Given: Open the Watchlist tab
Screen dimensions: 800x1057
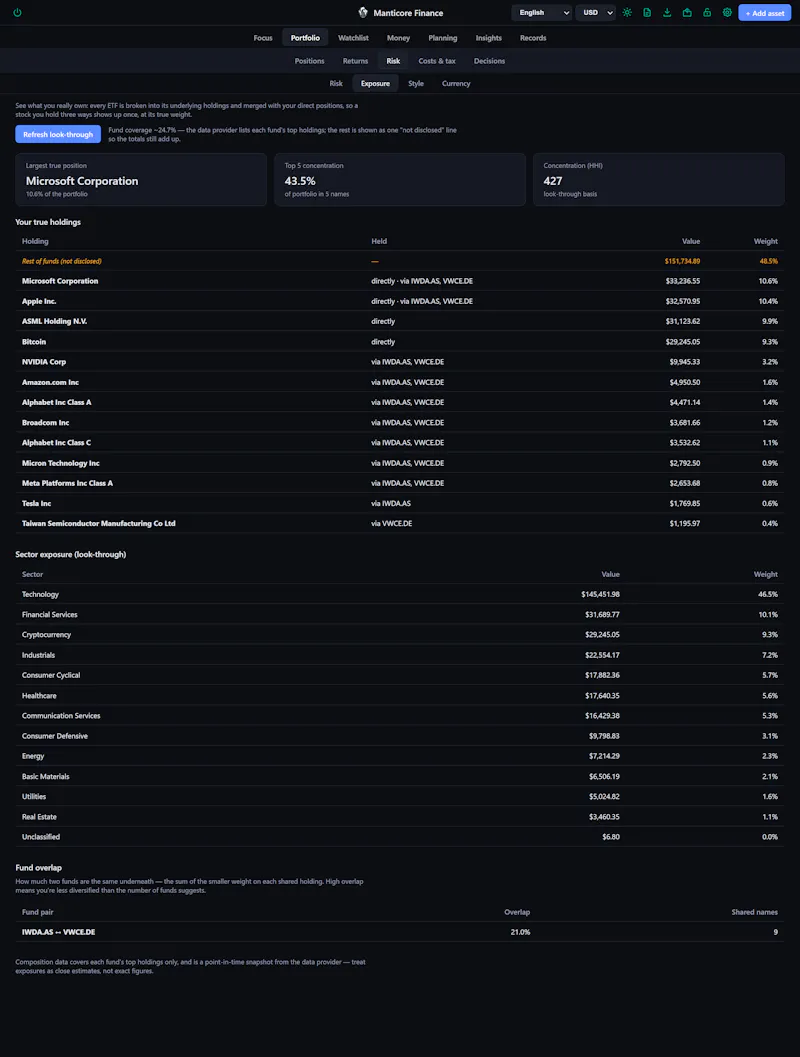Looking at the screenshot, I should 353,38.
